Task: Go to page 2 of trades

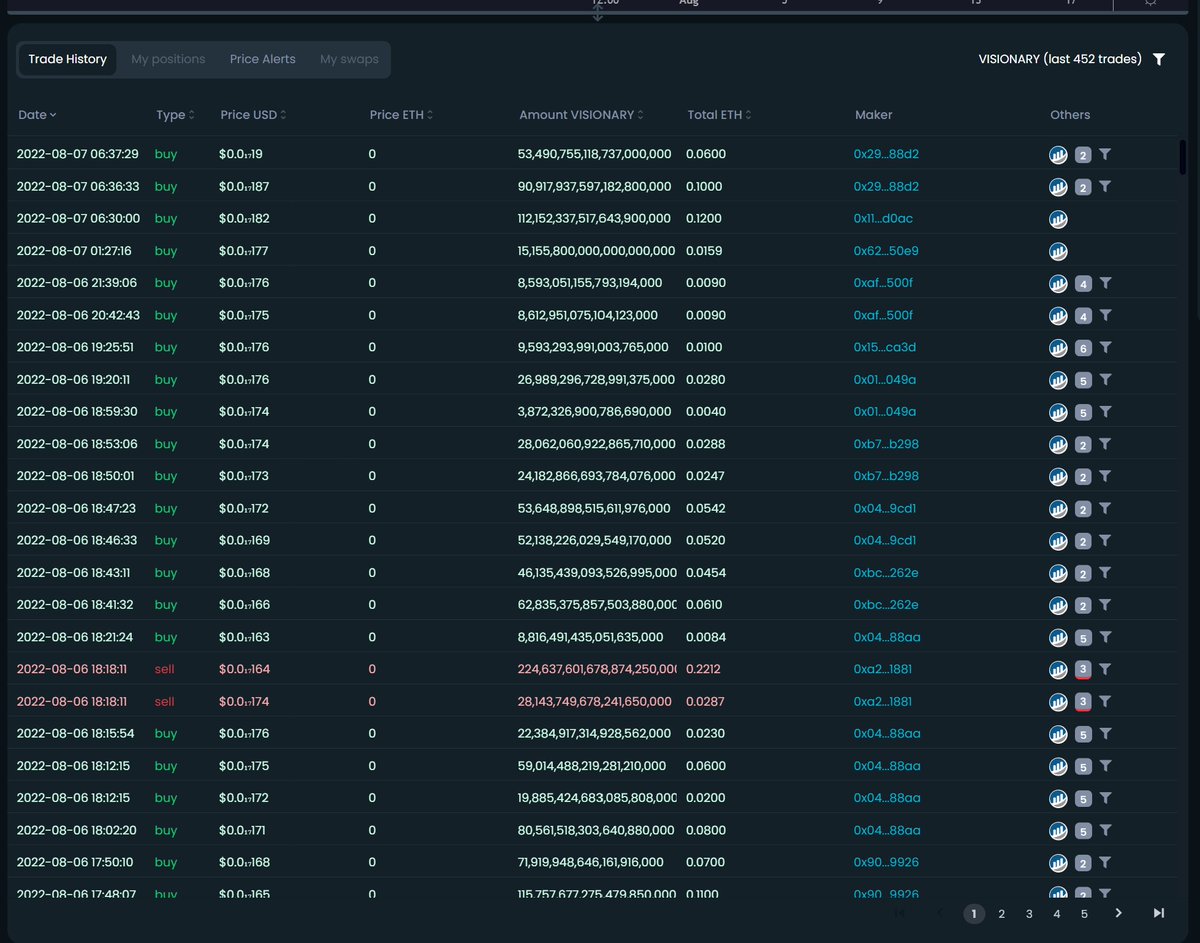Action: [x=1002, y=913]
